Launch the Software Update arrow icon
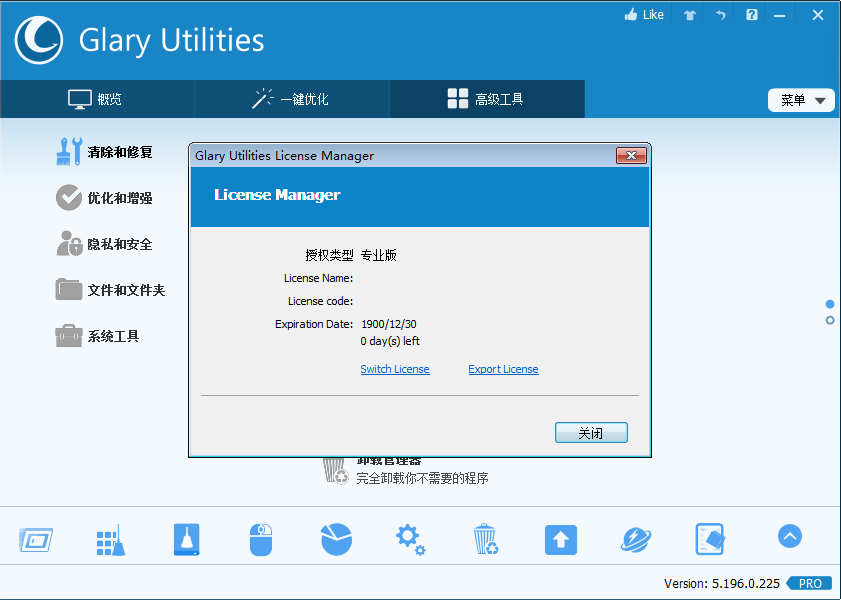The width and height of the screenshot is (841, 601). click(560, 539)
